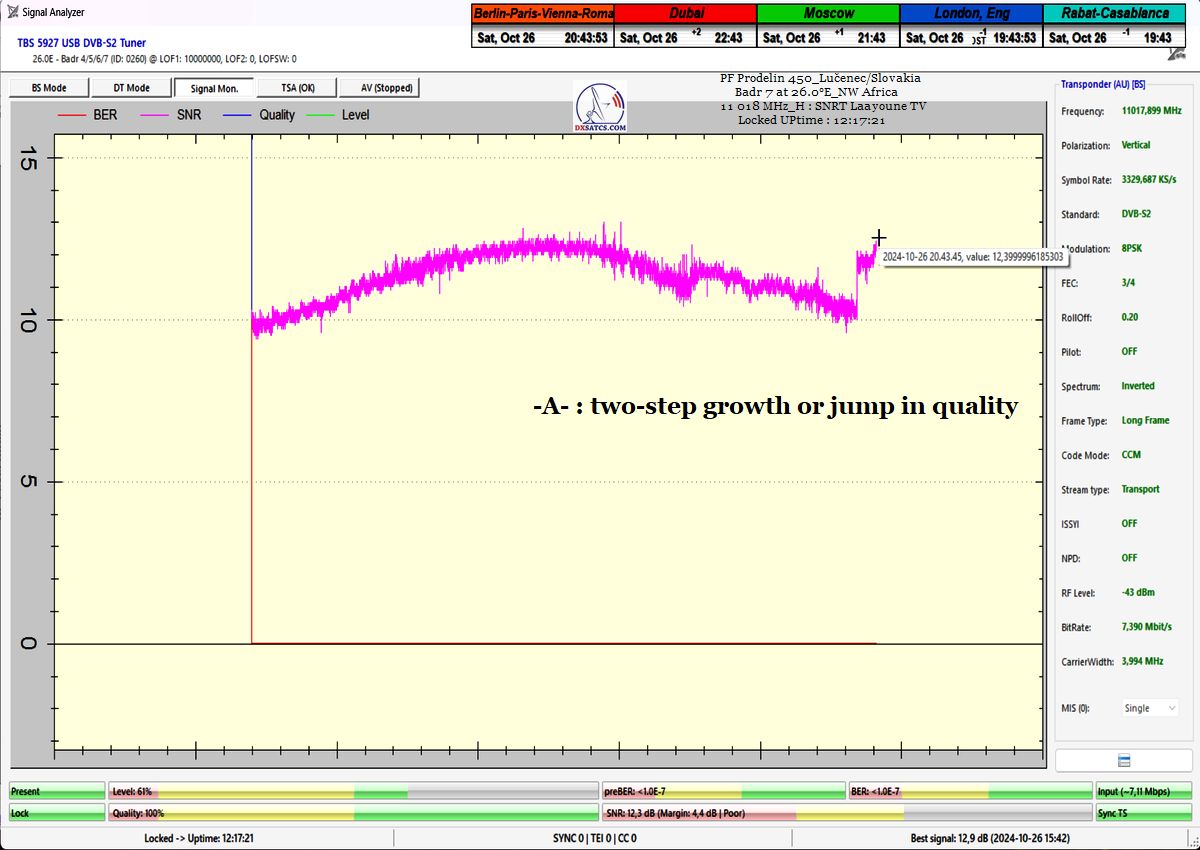Click the blue Quality legend line
Viewport: 1200px width, 850px height.
coord(237,115)
